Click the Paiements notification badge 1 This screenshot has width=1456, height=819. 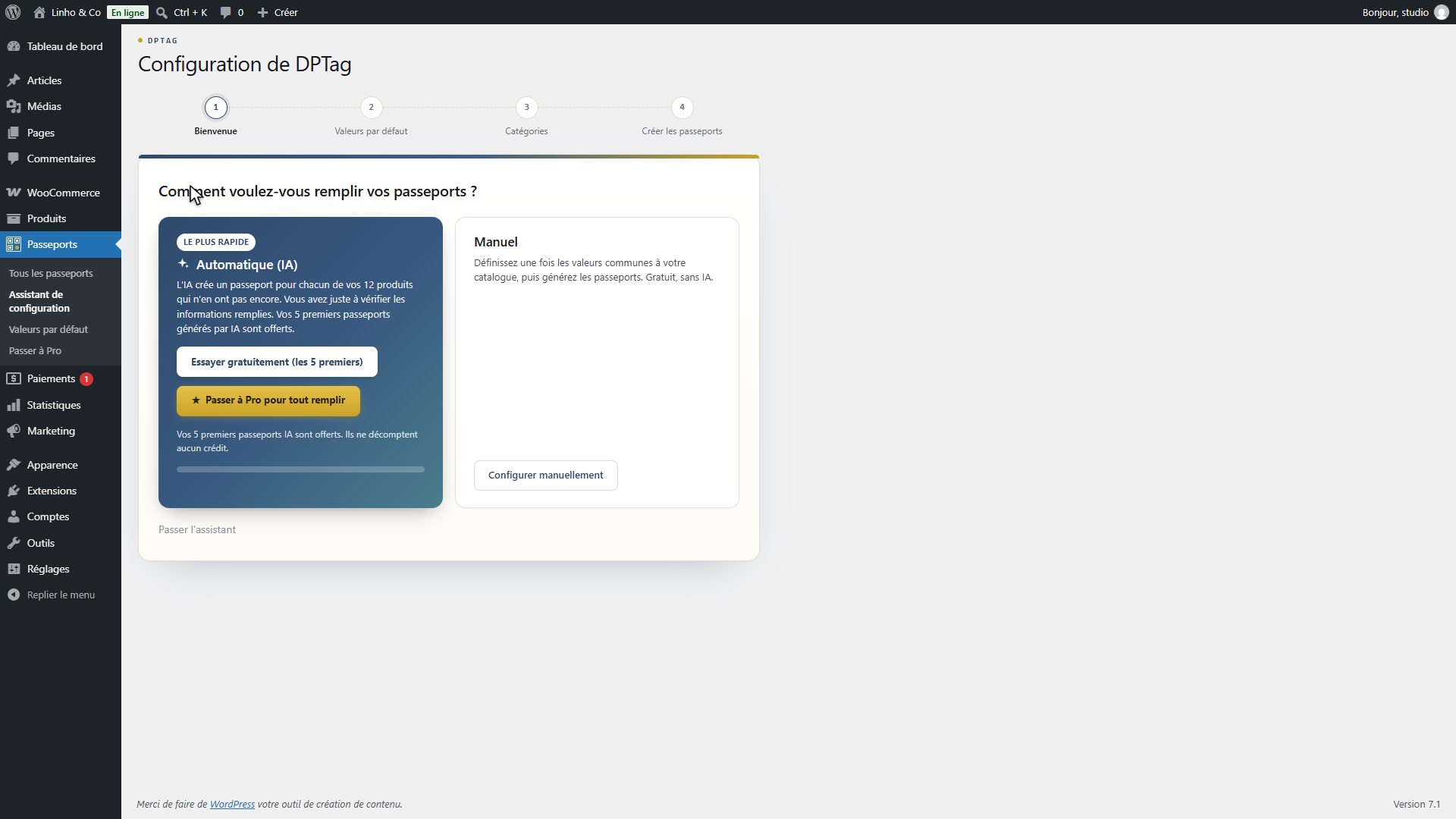coord(86,379)
